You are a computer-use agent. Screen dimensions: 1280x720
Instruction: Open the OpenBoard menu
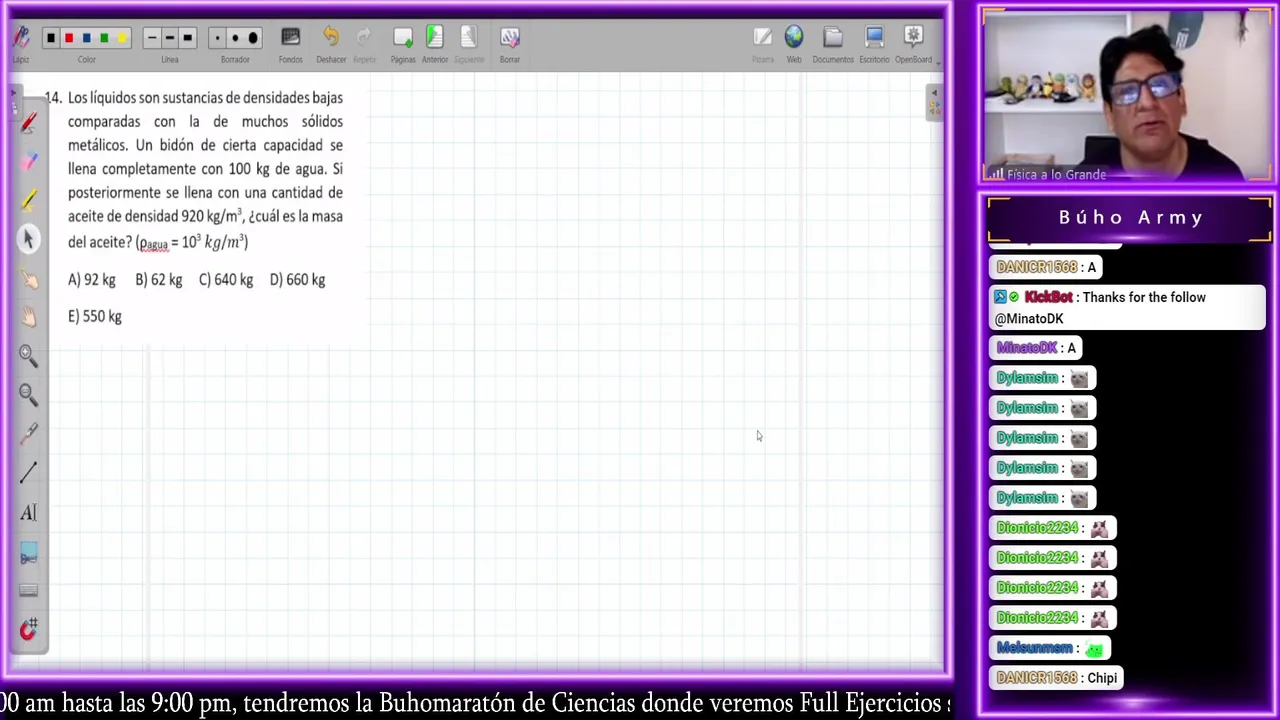tap(913, 44)
